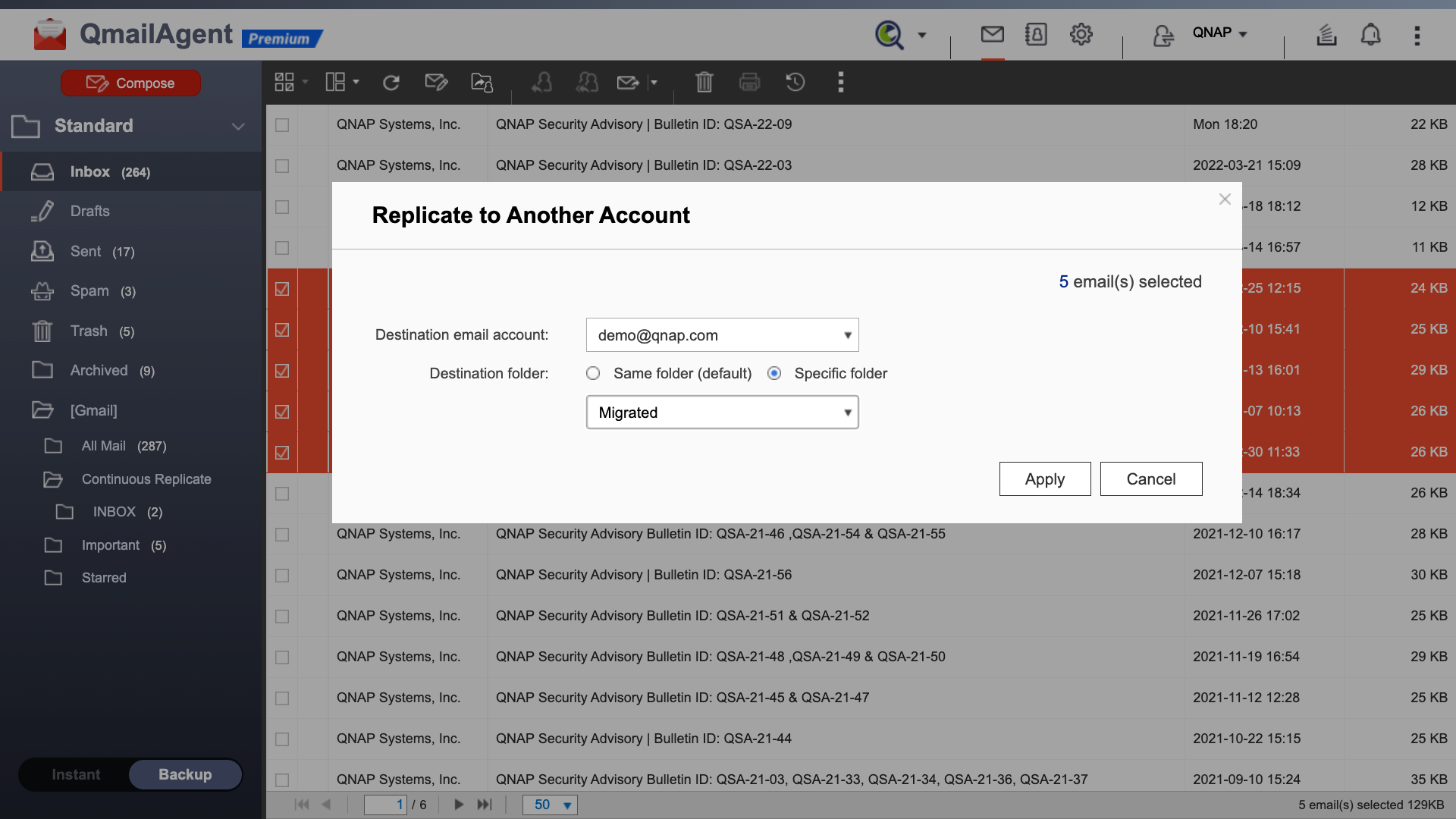Image resolution: width=1456 pixels, height=819 pixels.
Task: Open the Inbox folder
Action: (x=90, y=172)
